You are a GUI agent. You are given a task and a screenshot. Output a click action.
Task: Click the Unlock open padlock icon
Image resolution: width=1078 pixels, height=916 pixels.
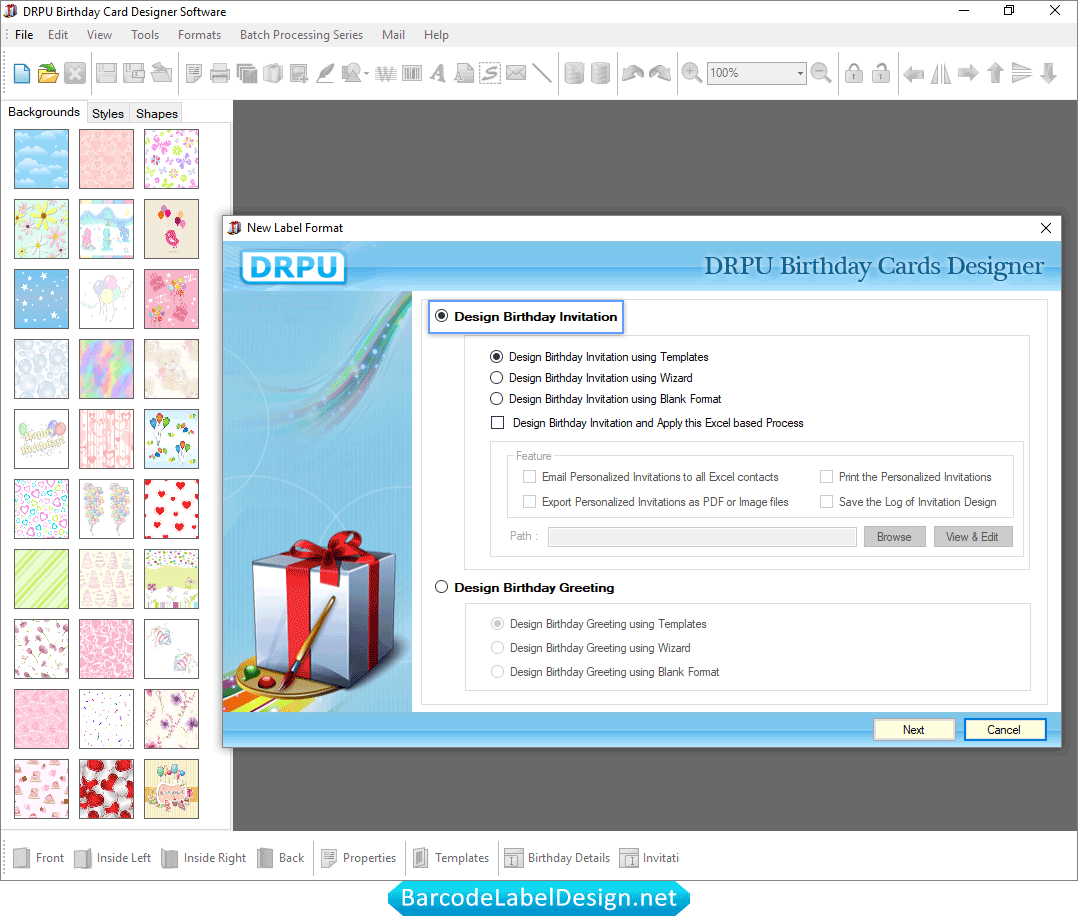coord(881,73)
